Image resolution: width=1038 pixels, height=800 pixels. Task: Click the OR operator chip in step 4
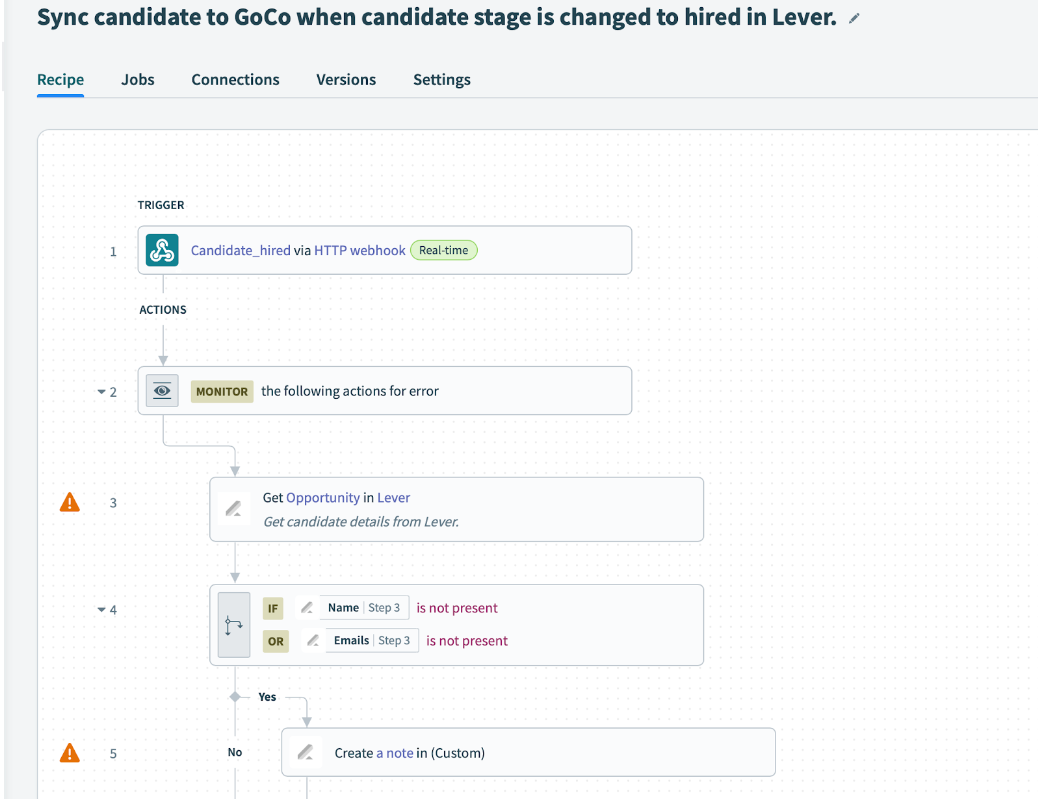(x=275, y=641)
